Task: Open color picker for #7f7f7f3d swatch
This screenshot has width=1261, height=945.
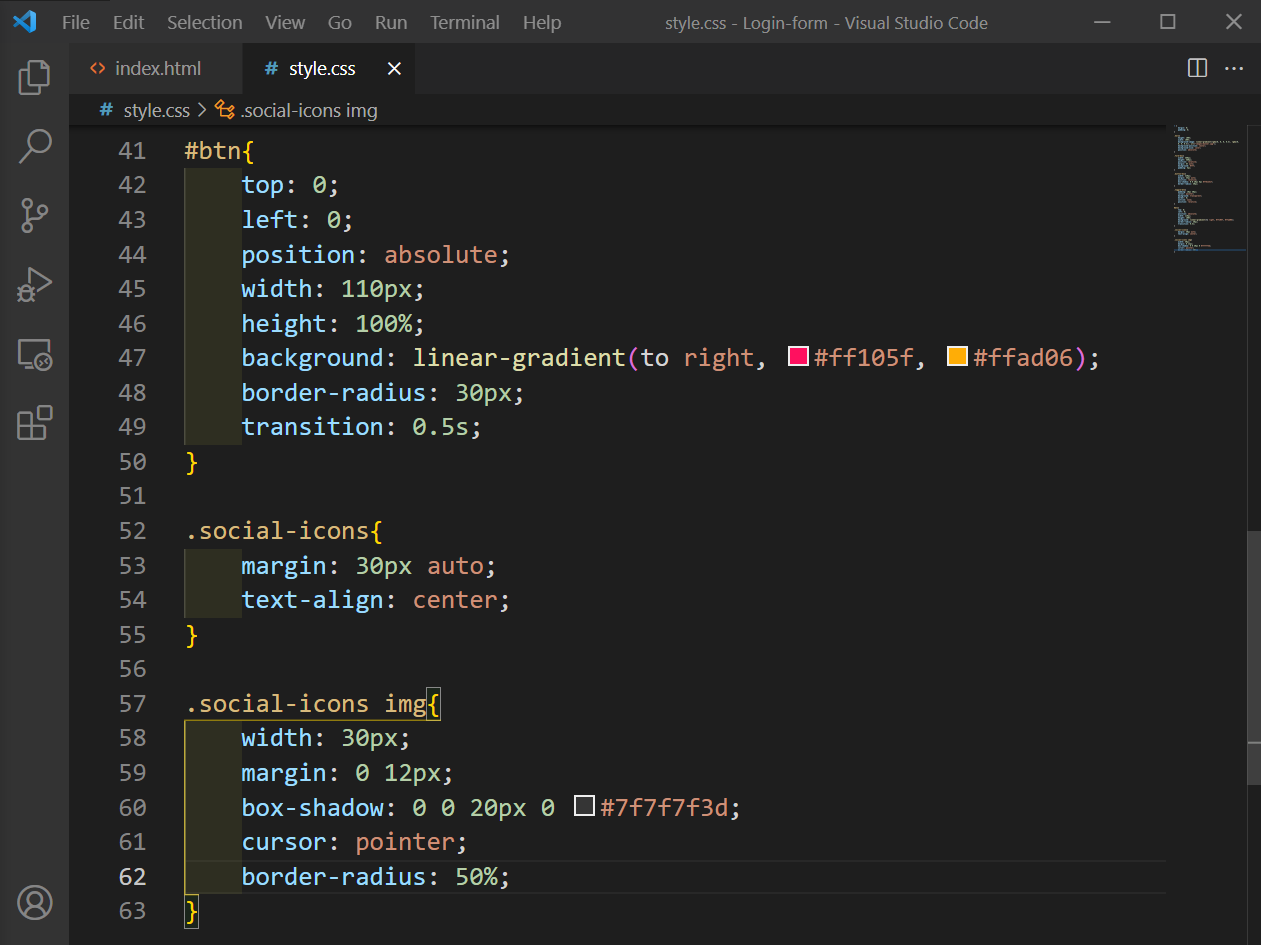Action: [x=585, y=806]
